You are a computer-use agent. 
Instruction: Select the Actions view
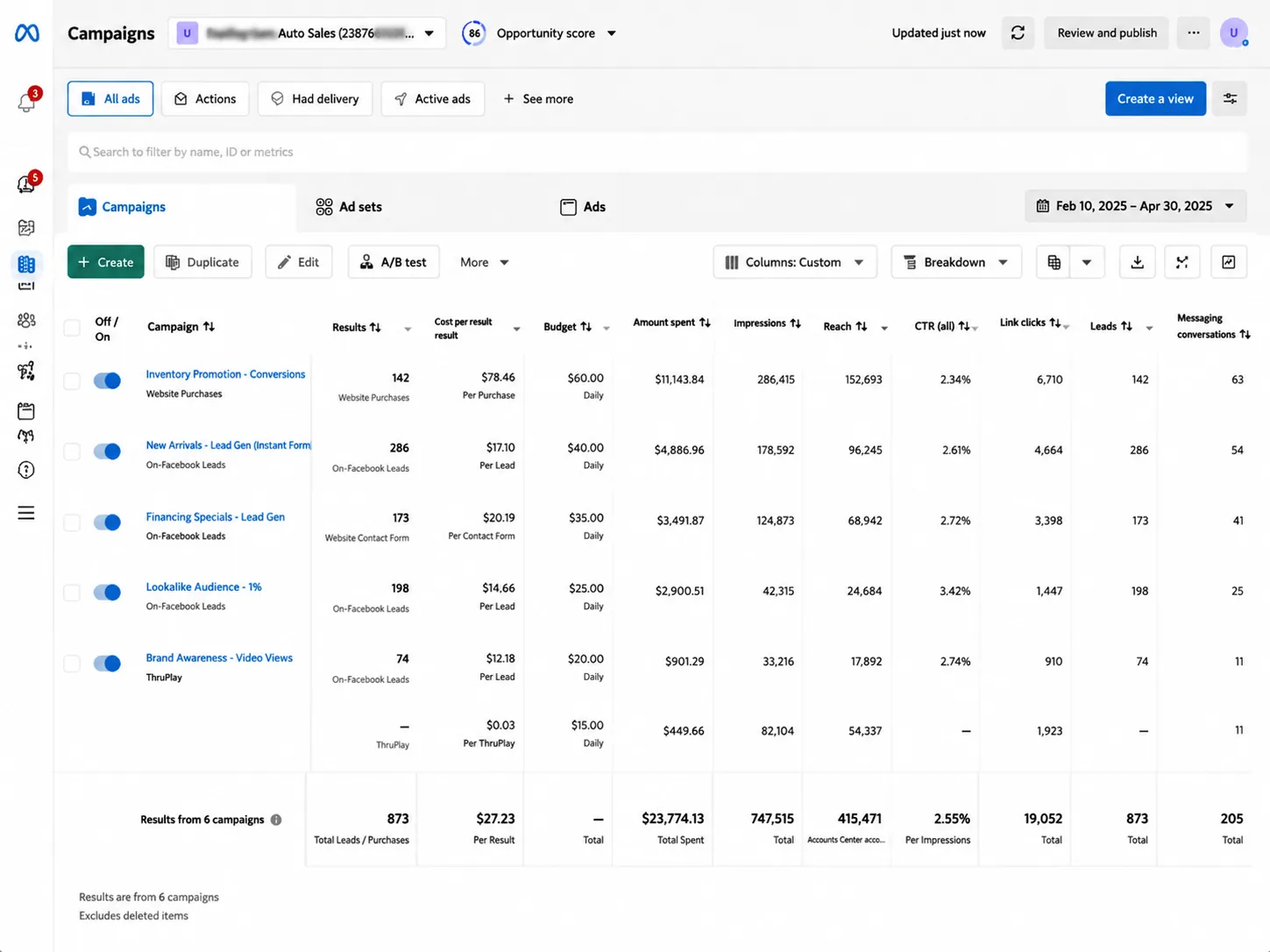pos(205,99)
